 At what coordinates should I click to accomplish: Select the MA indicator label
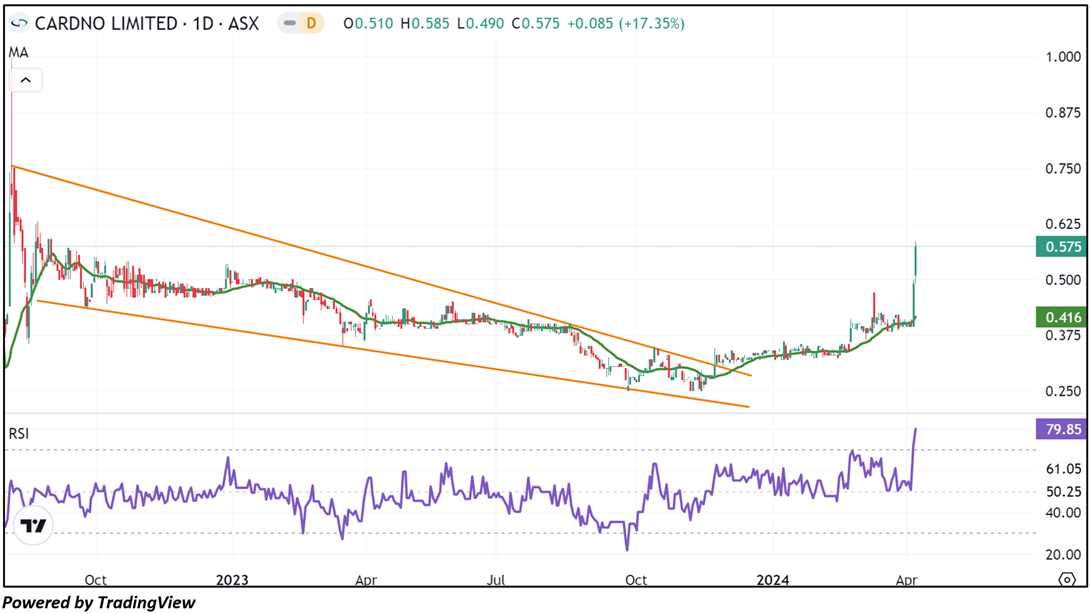18,53
